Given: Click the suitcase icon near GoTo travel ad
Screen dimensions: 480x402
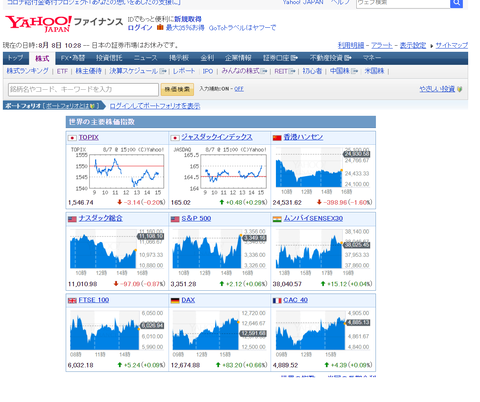Looking at the screenshot, I should 160,27.
